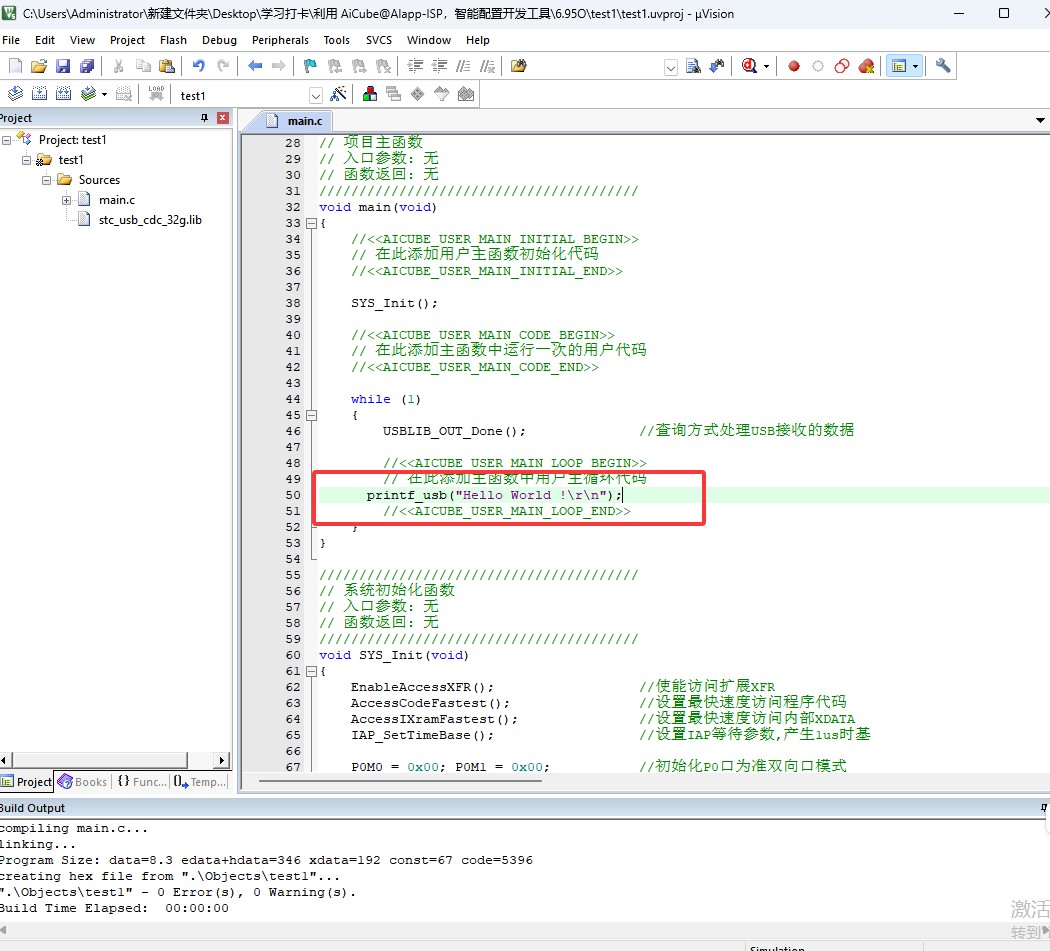
Task: Undo the last edit
Action: click(199, 66)
